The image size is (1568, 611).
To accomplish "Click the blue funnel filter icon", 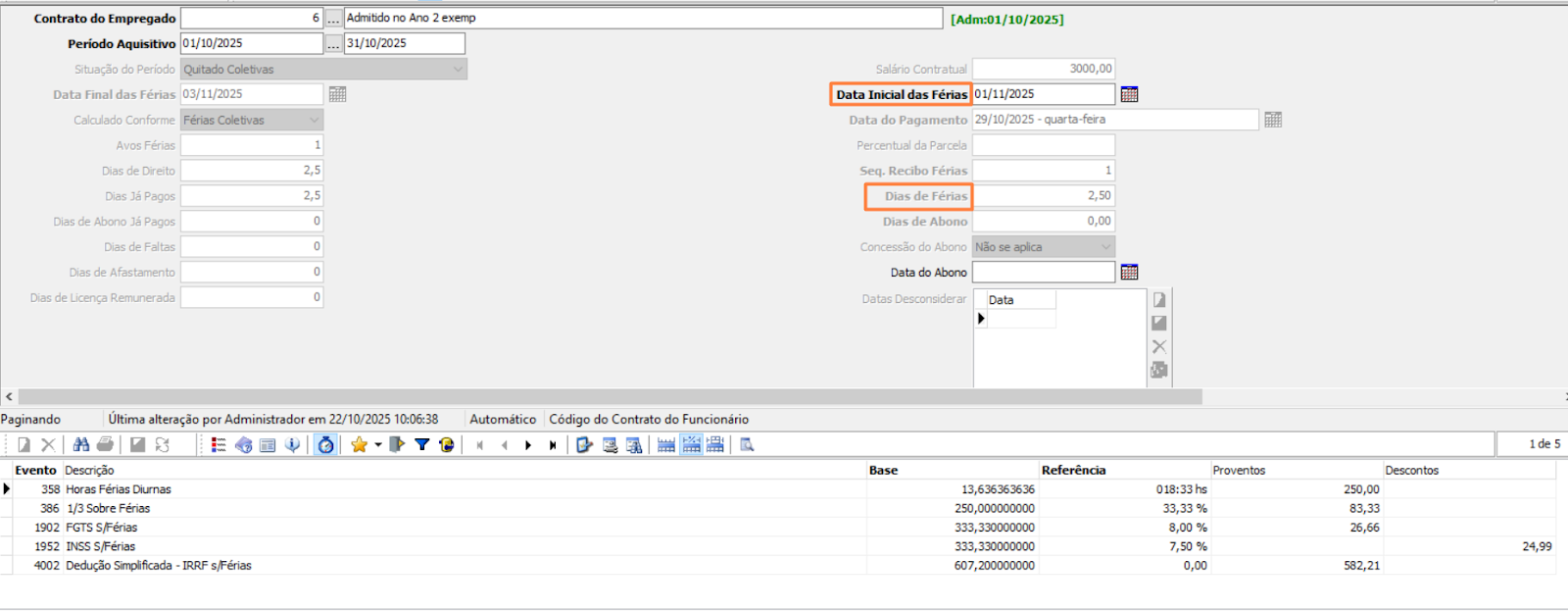I will [421, 445].
